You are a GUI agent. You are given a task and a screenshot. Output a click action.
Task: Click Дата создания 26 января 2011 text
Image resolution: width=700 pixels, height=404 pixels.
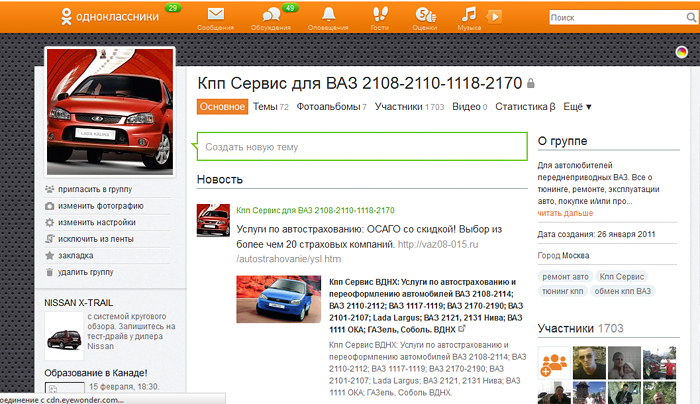[596, 234]
